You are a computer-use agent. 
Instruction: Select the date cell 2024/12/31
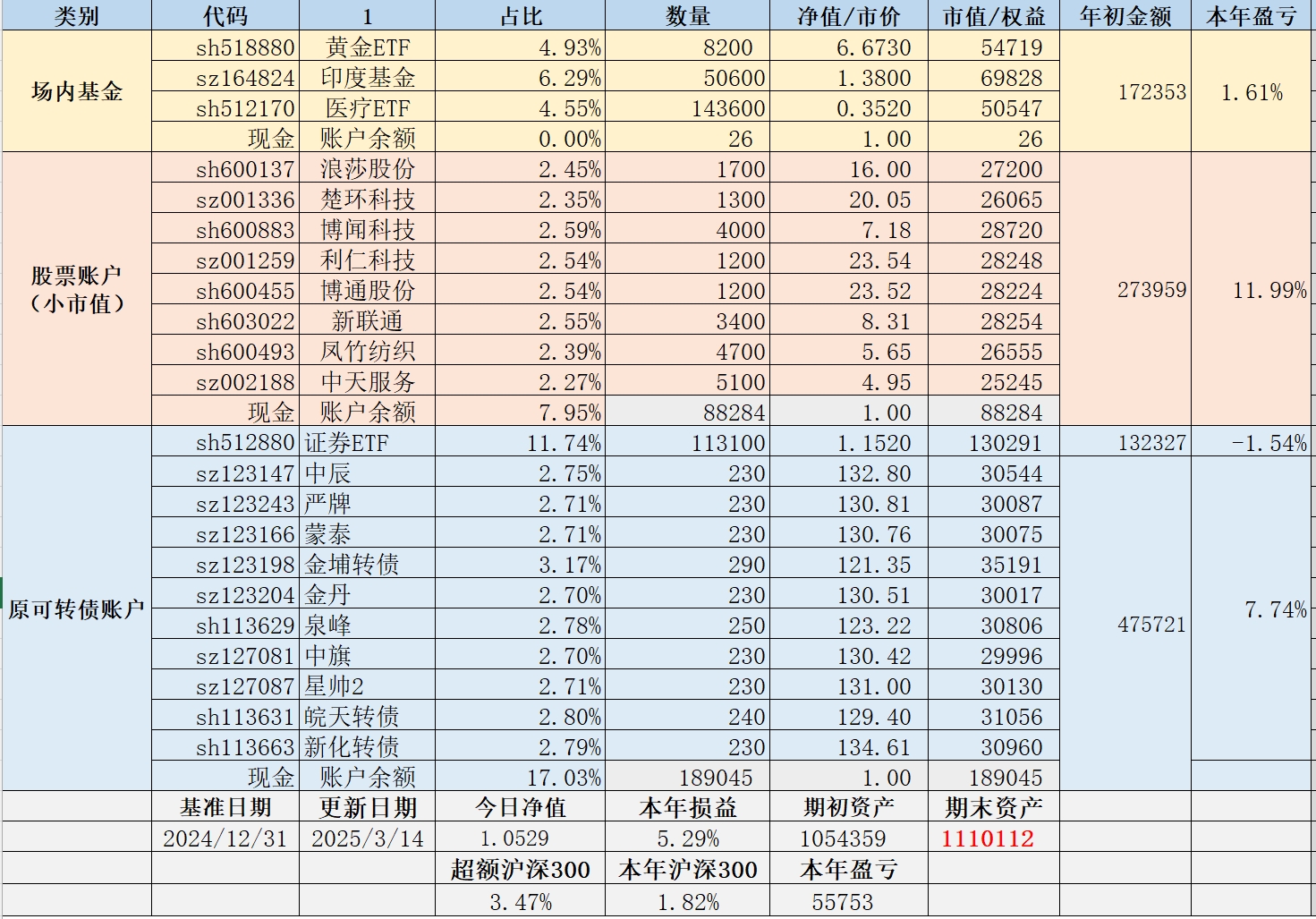pyautogui.click(x=225, y=838)
